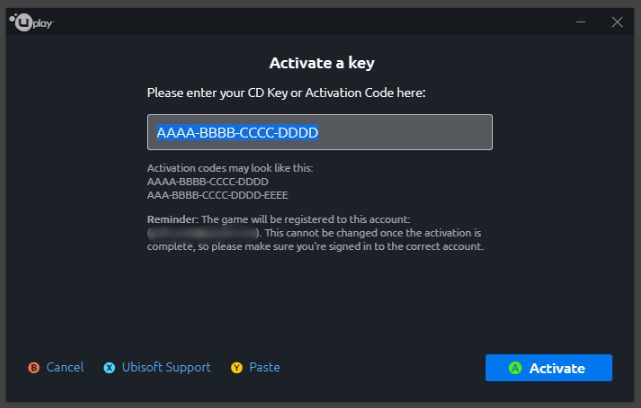Cancel the key activation
The width and height of the screenshot is (641, 408).
[x=65, y=367]
